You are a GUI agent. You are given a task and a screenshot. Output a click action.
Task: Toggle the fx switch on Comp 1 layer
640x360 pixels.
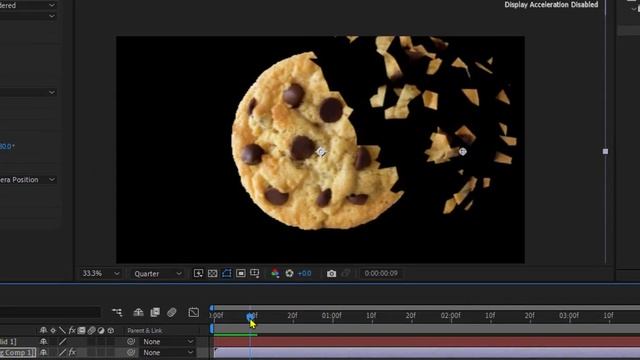click(72, 352)
